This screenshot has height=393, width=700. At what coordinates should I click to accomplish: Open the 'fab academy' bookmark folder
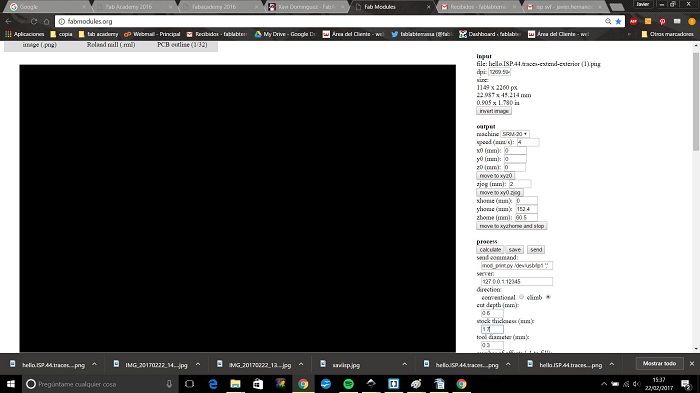point(98,34)
